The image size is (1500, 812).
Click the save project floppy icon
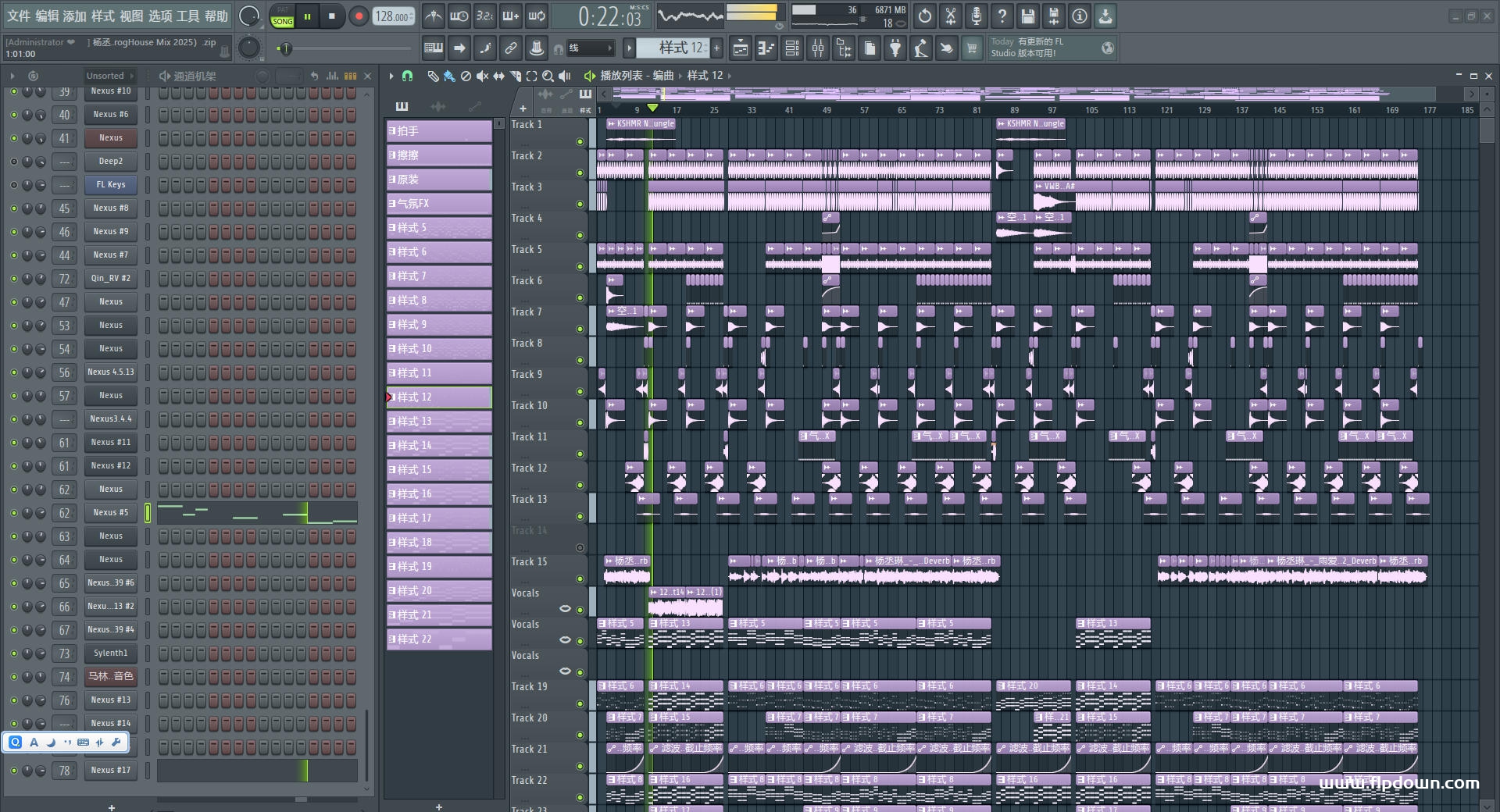click(1028, 16)
